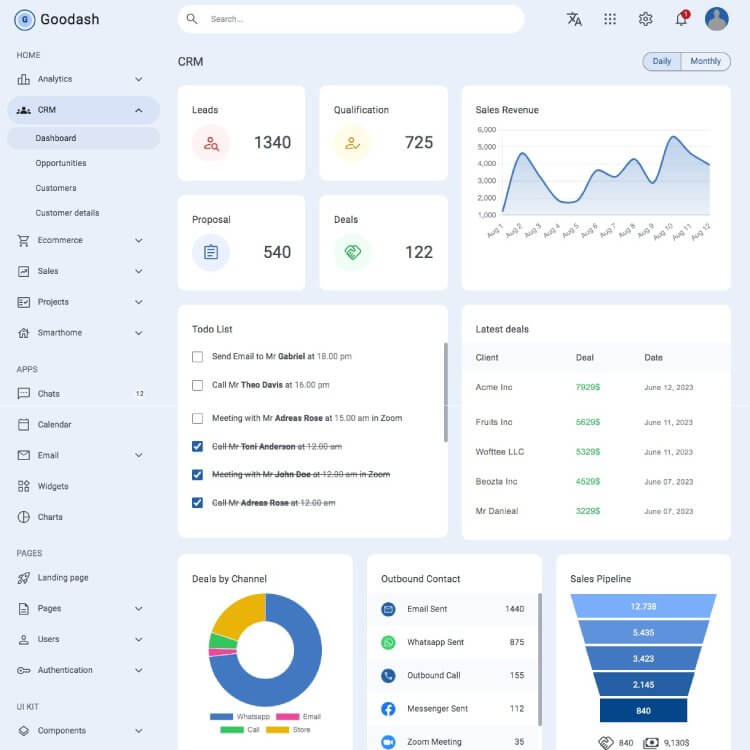This screenshot has height=750, width=750.
Task: Expand the Analytics menu chevron
Action: tap(139, 79)
